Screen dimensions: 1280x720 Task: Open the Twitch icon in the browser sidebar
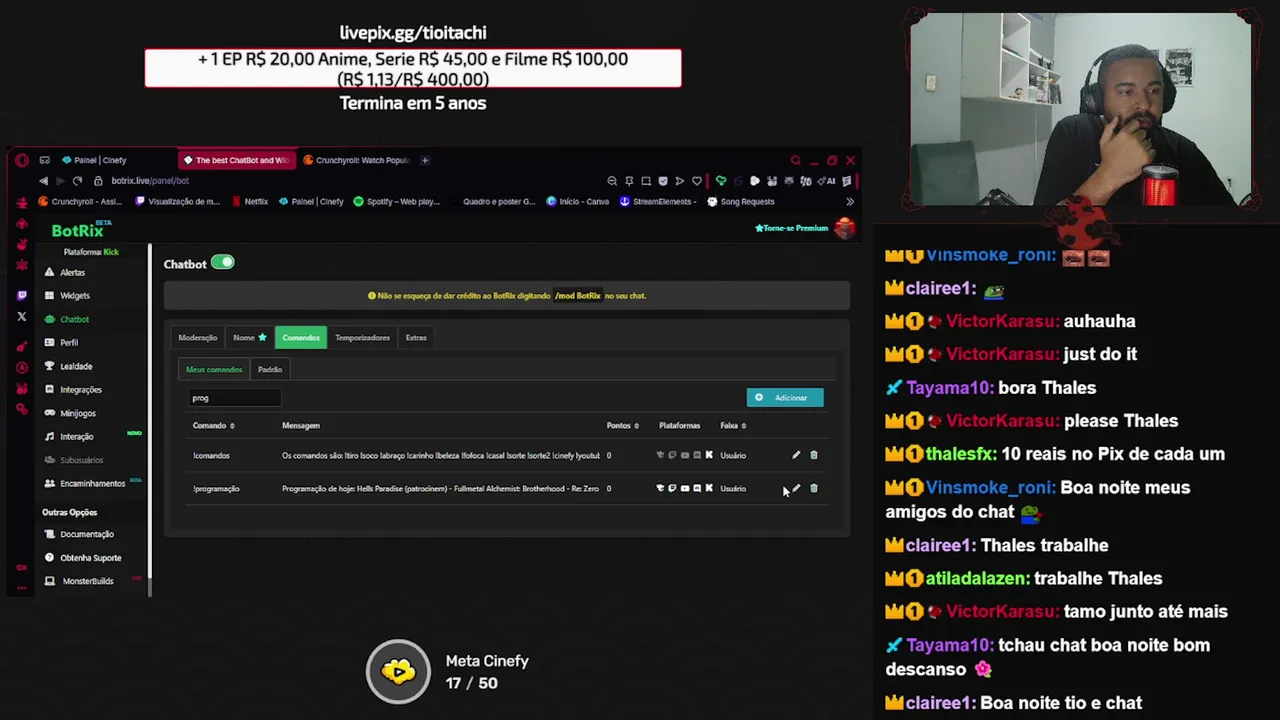tap(22, 295)
